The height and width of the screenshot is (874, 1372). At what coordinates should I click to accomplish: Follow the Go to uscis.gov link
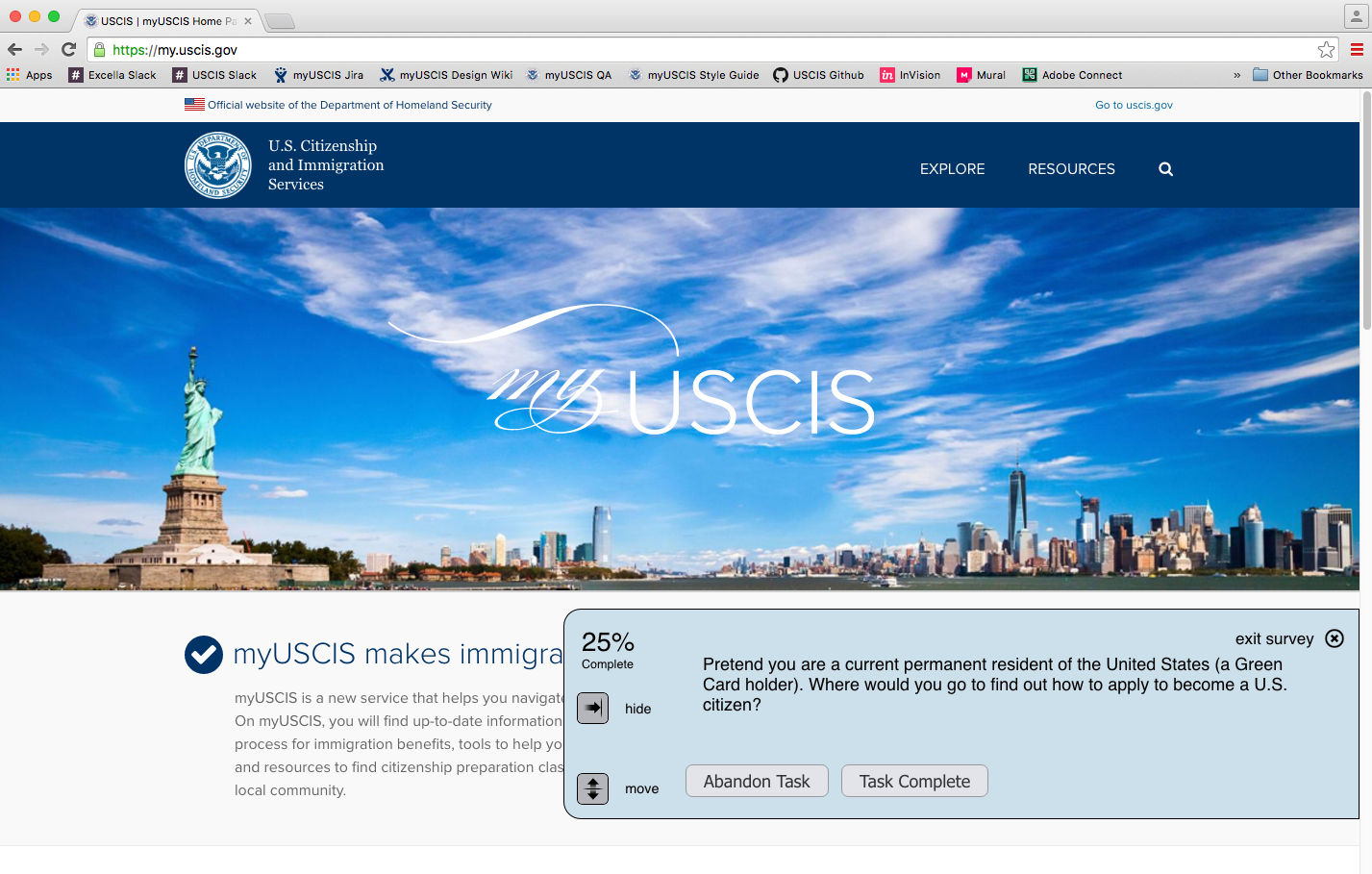pyautogui.click(x=1134, y=105)
